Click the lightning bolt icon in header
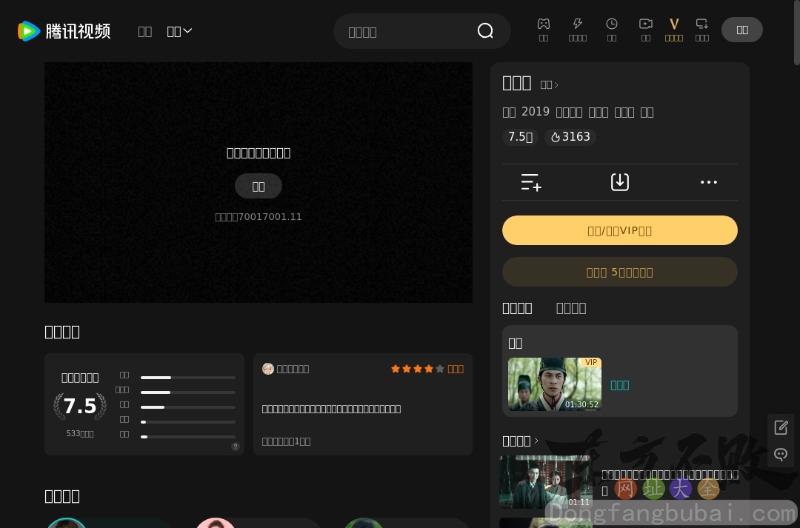Image resolution: width=800 pixels, height=528 pixels. point(577,24)
